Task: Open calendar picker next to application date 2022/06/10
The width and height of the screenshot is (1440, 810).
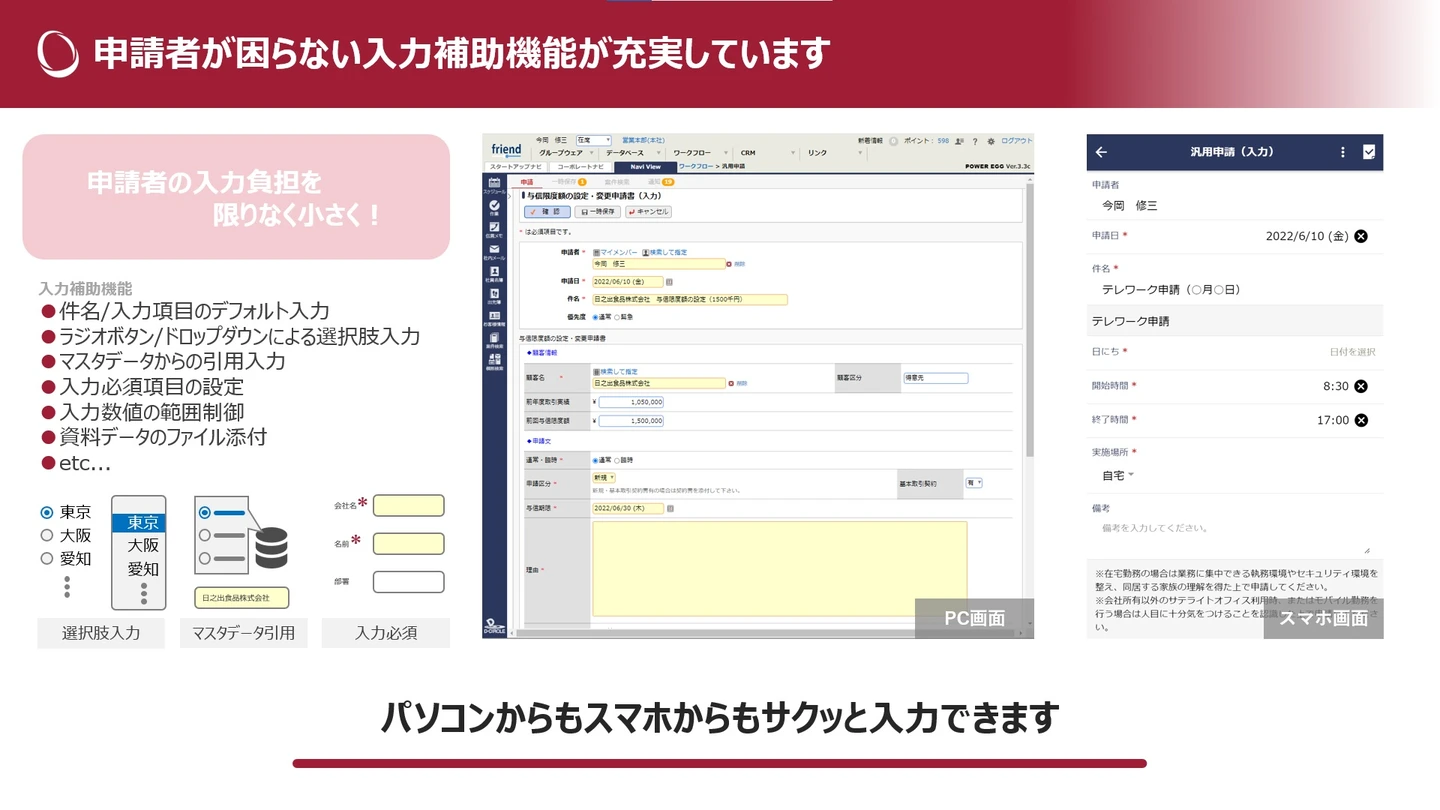Action: pyautogui.click(x=669, y=282)
